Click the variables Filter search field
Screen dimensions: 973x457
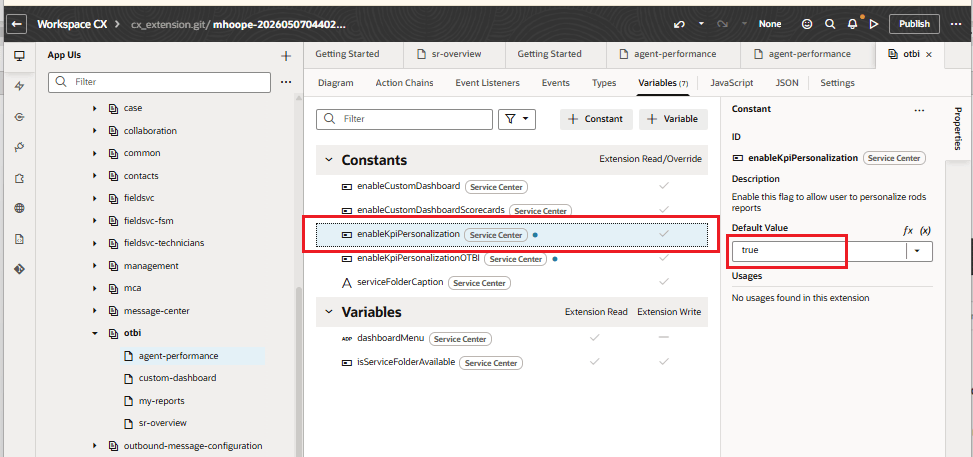tap(405, 119)
